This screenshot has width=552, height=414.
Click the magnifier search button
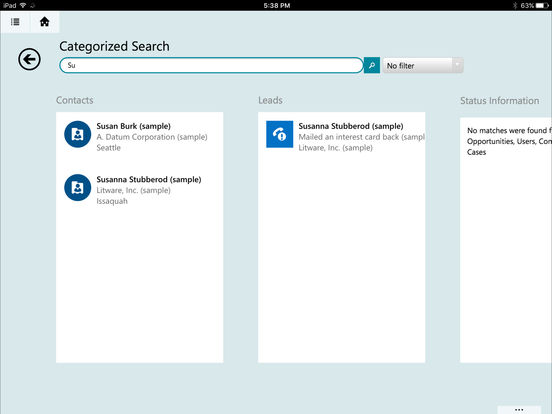click(x=372, y=65)
